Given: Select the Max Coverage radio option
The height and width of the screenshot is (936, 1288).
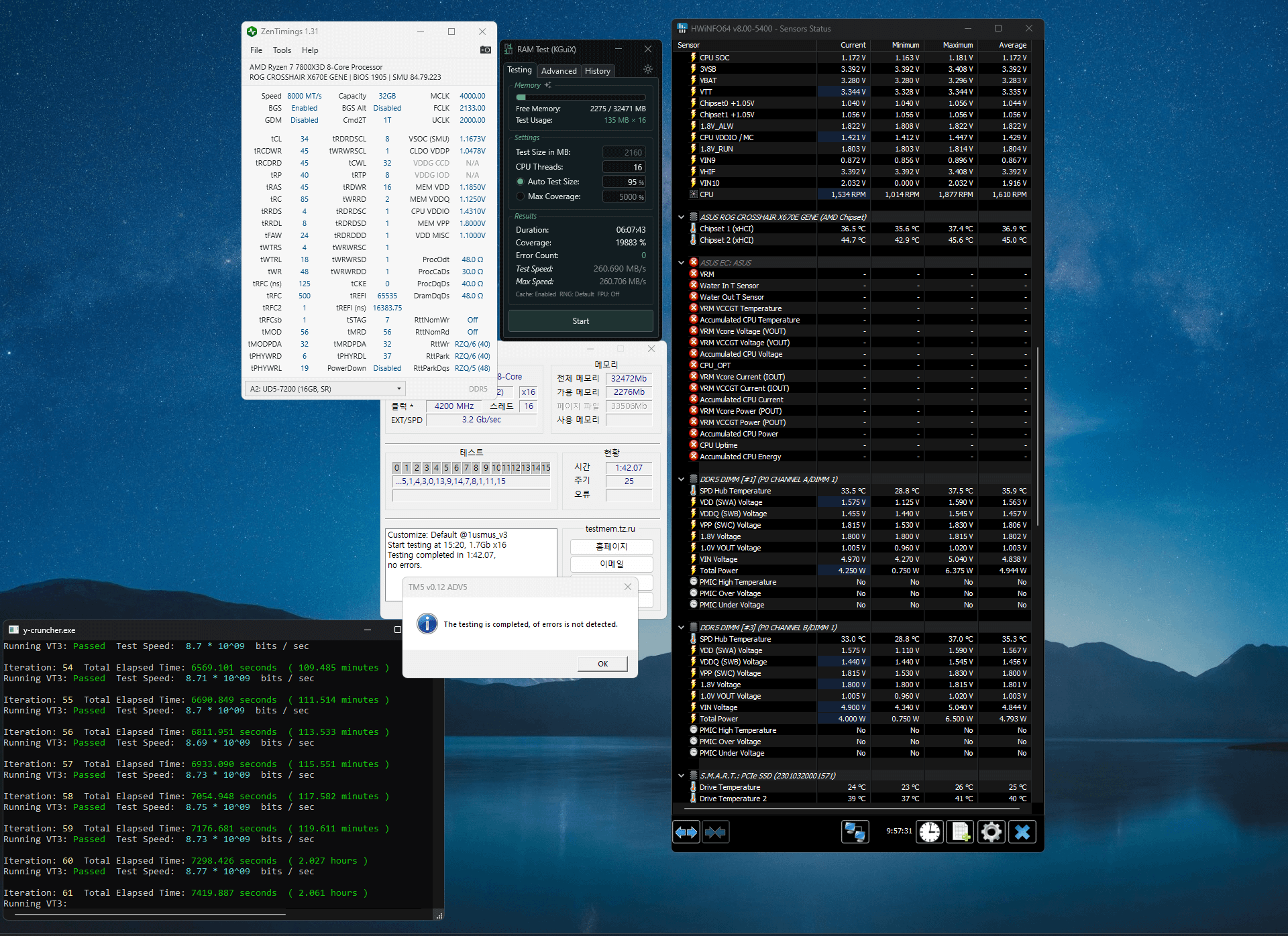Looking at the screenshot, I should point(521,196).
